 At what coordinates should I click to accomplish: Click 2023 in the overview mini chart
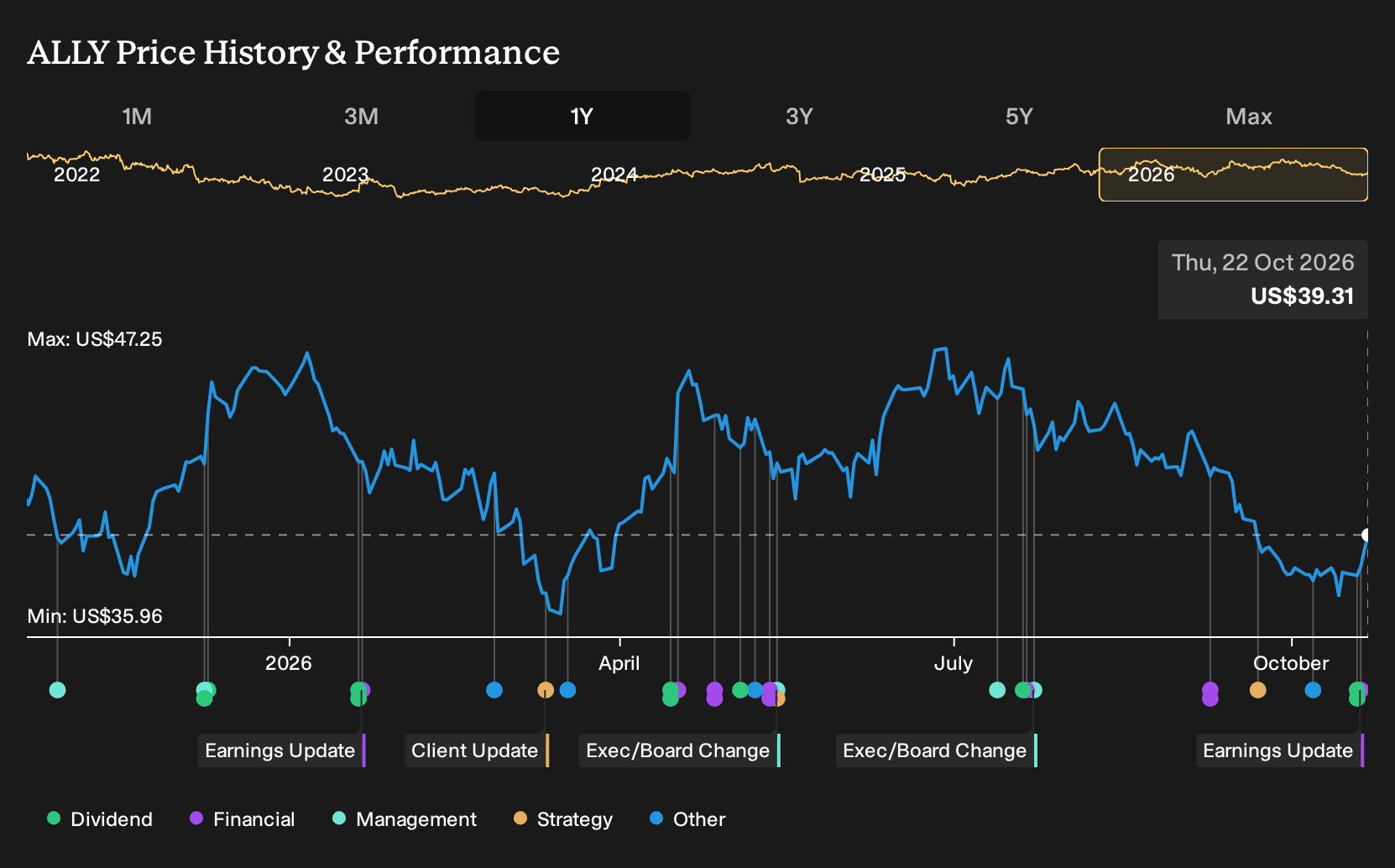pos(345,175)
